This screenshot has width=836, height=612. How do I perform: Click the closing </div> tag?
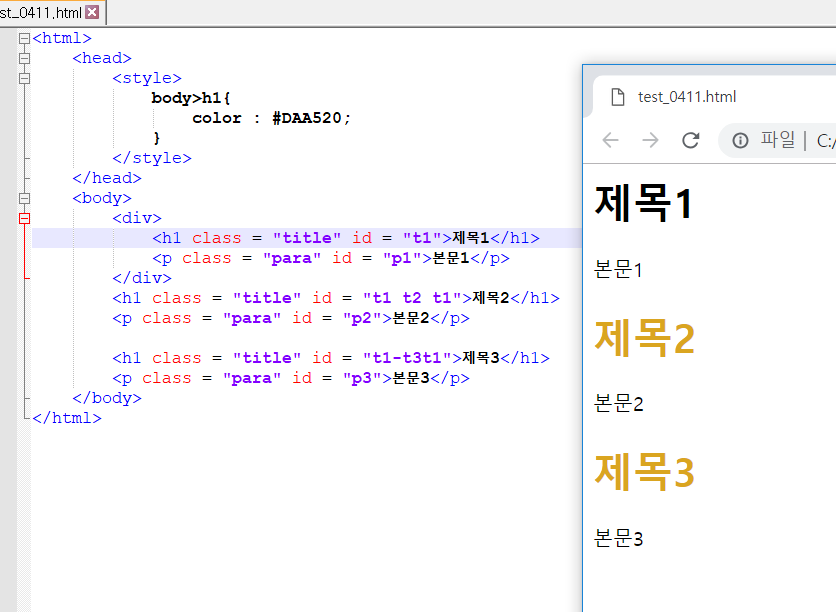coord(142,278)
